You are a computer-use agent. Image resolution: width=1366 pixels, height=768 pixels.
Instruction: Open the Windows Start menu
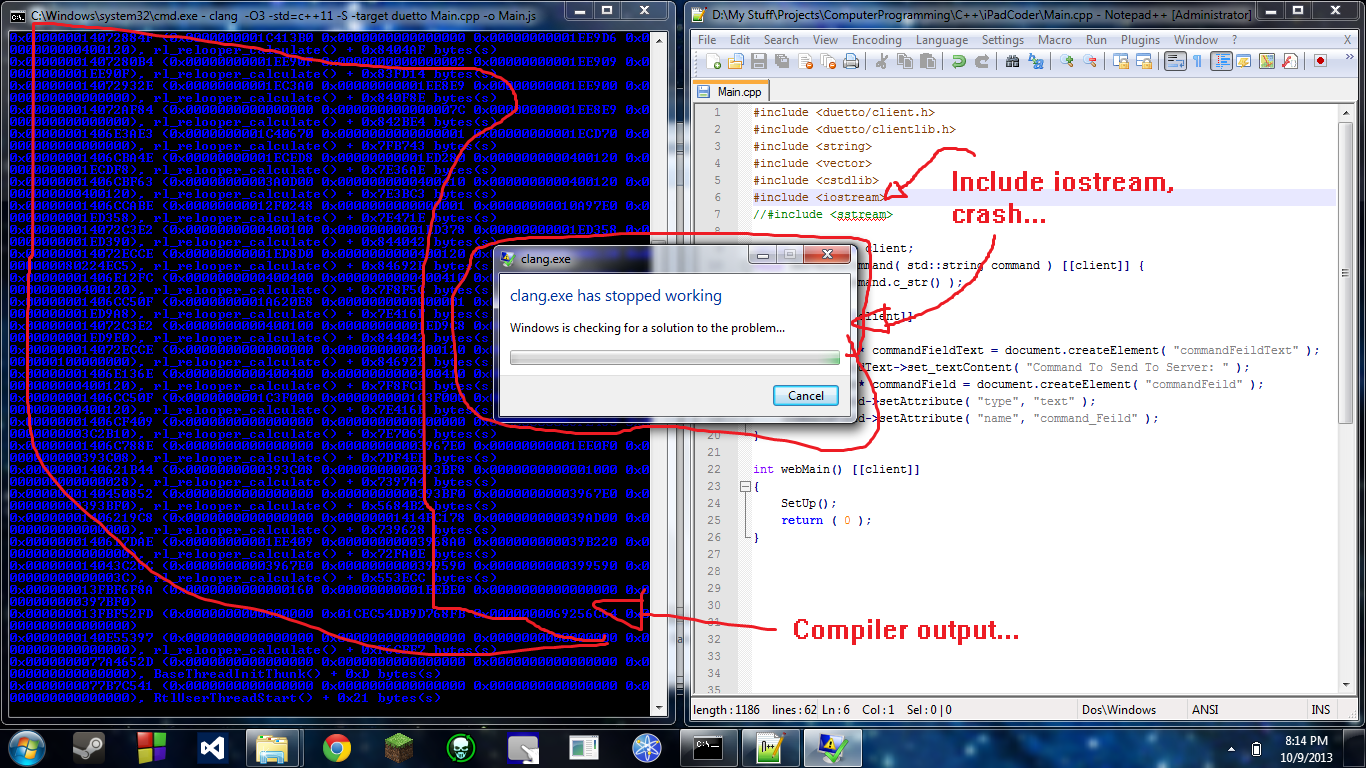coord(26,747)
